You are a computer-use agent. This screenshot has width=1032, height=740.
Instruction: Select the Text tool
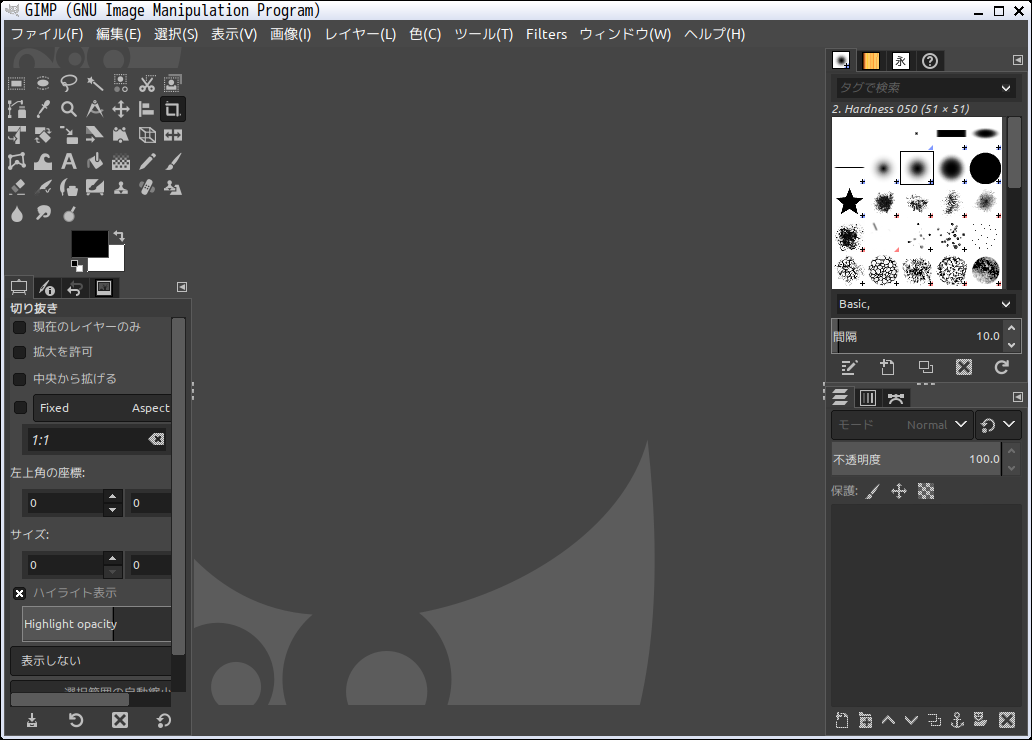(x=68, y=161)
